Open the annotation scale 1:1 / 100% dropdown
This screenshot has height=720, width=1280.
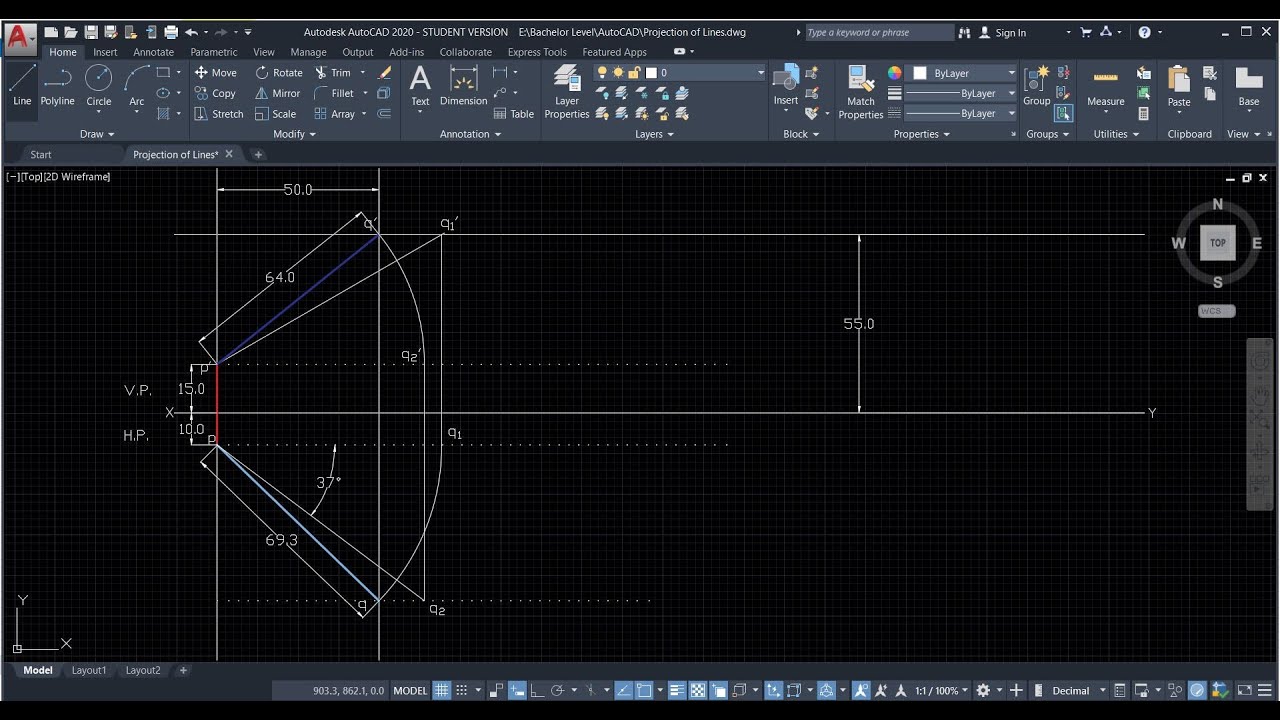941,690
